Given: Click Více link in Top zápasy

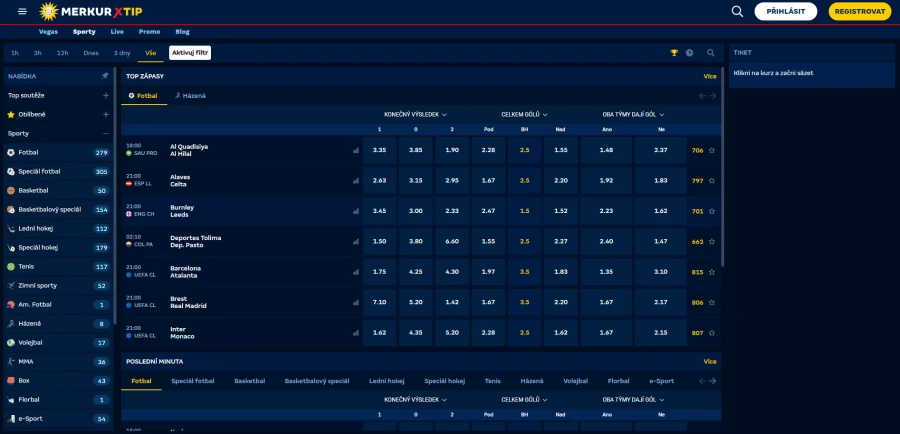Looking at the screenshot, I should pos(710,76).
